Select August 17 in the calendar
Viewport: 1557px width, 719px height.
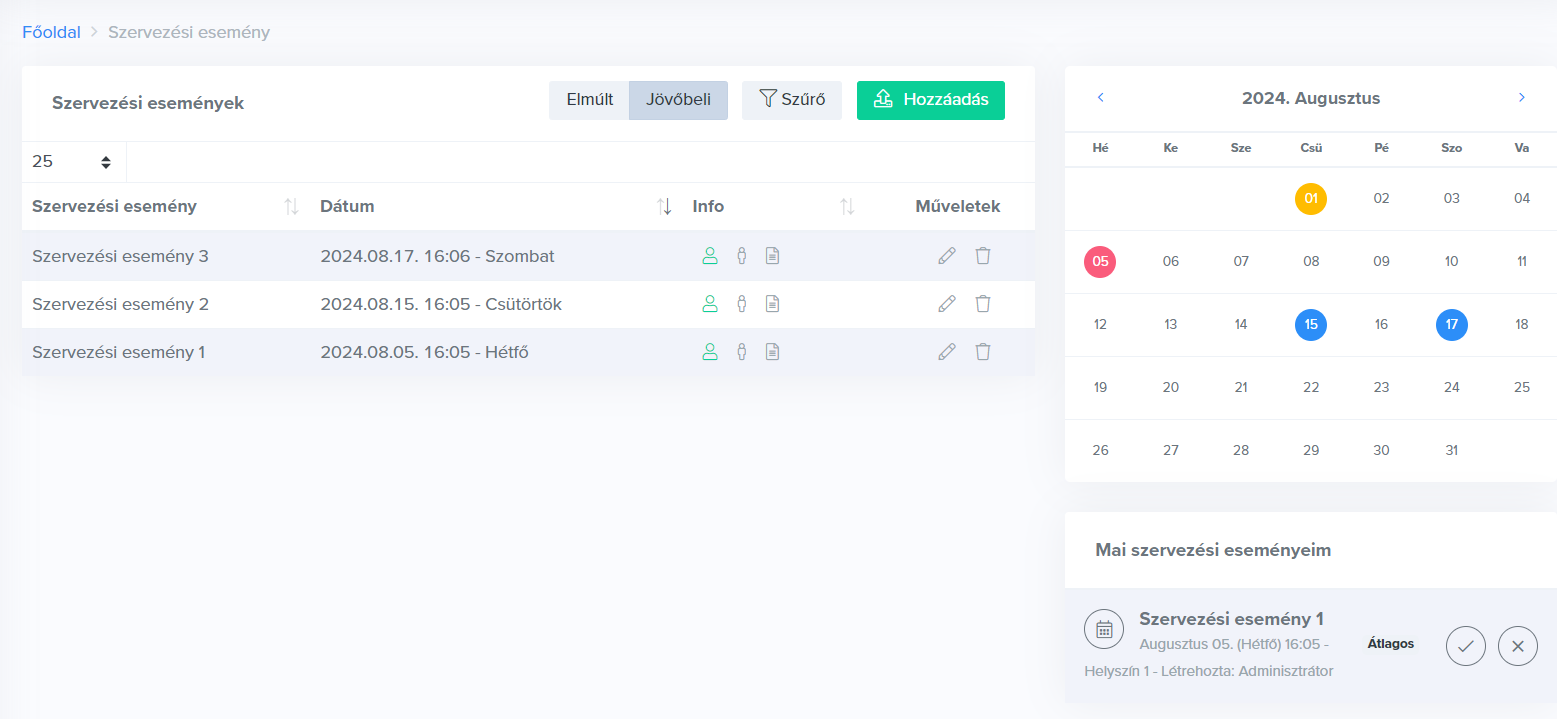[1452, 325]
